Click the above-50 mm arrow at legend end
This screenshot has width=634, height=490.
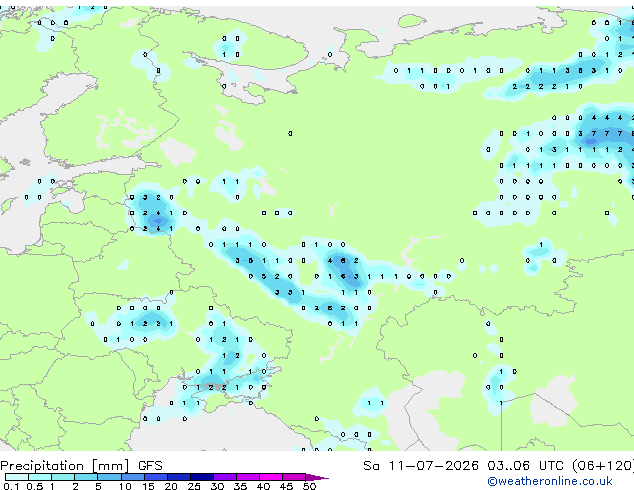317,477
